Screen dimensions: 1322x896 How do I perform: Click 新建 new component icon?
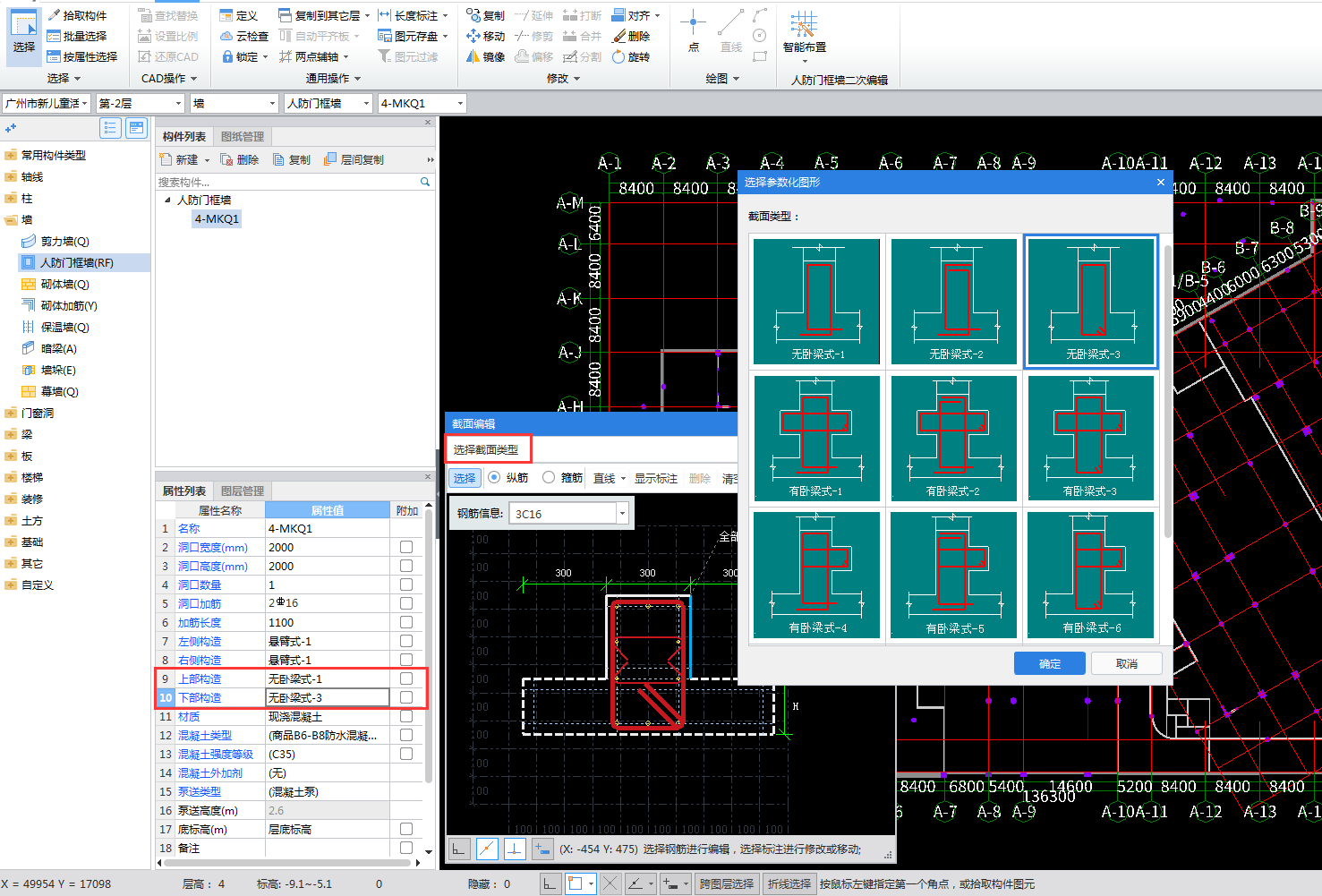(x=166, y=159)
